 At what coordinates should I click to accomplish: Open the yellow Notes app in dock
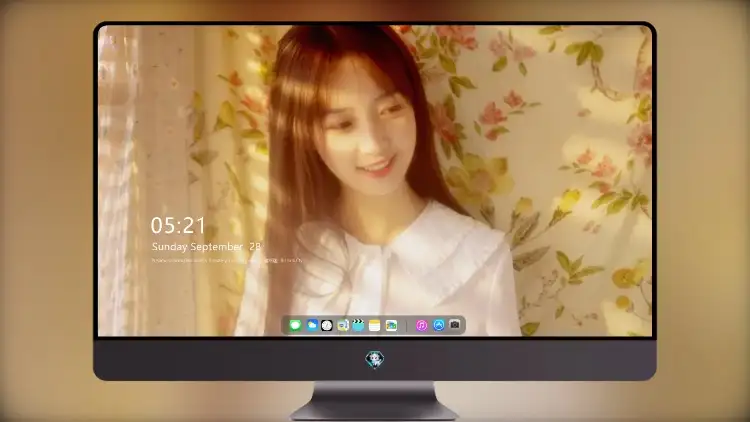(375, 325)
